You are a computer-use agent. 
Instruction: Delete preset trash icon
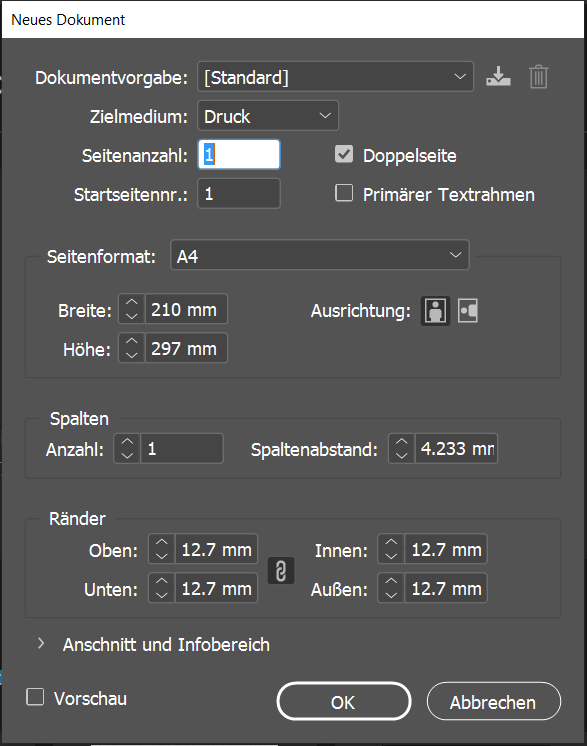[x=538, y=77]
